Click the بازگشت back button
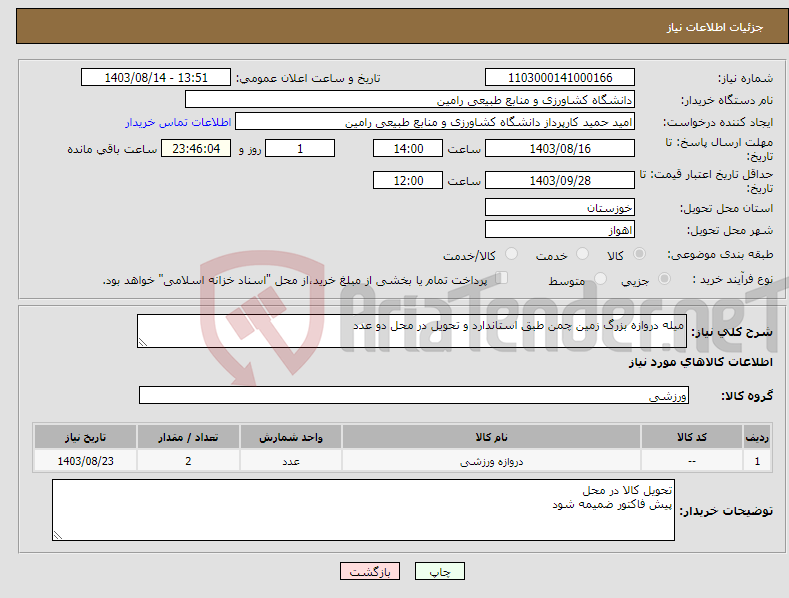789x598 pixels. coord(370,571)
